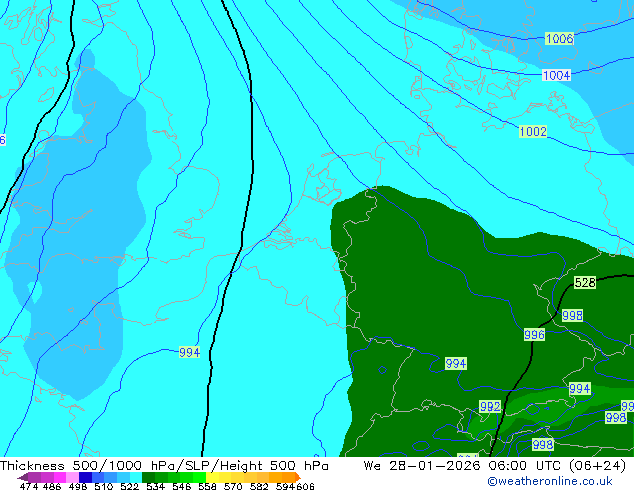The height and width of the screenshot is (490, 634).
Task: Select the bright yellow legend swatch
Action: tap(212, 477)
